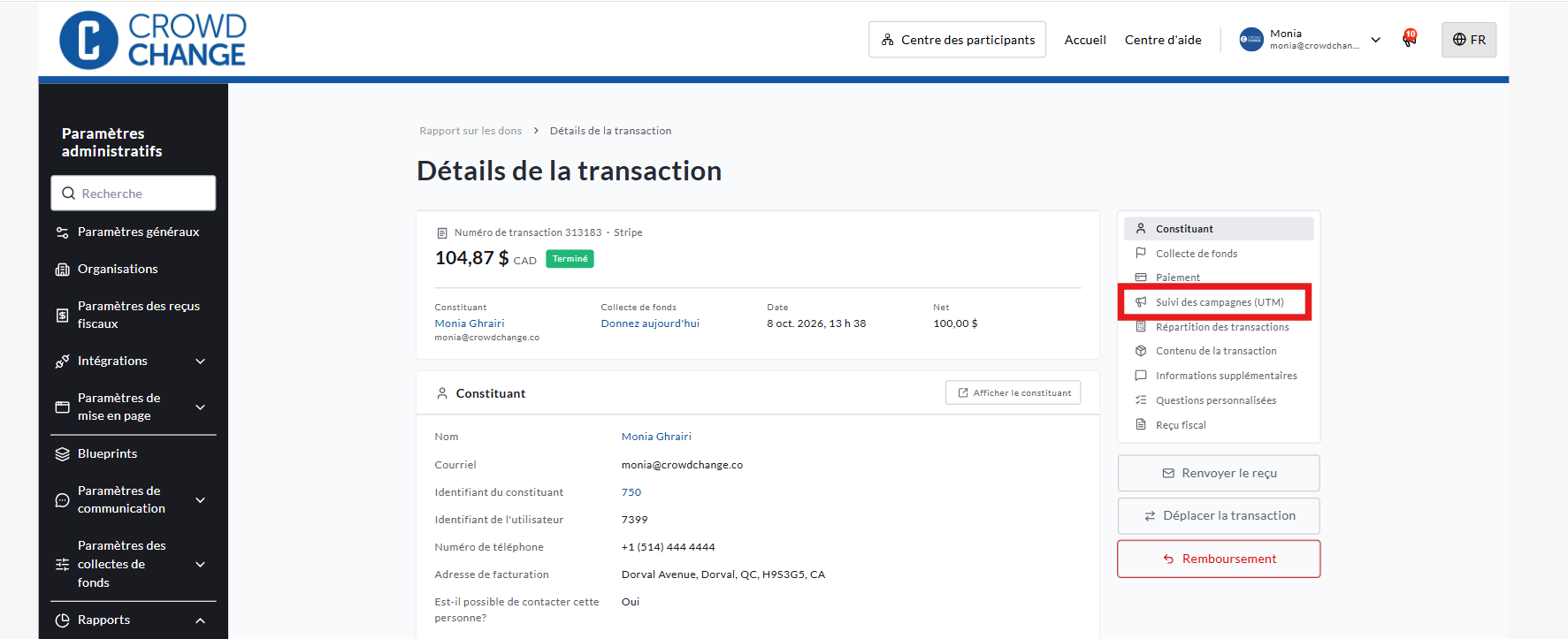The height and width of the screenshot is (639, 1568).
Task: Click Afficher le constituant button
Action: pyautogui.click(x=1013, y=393)
